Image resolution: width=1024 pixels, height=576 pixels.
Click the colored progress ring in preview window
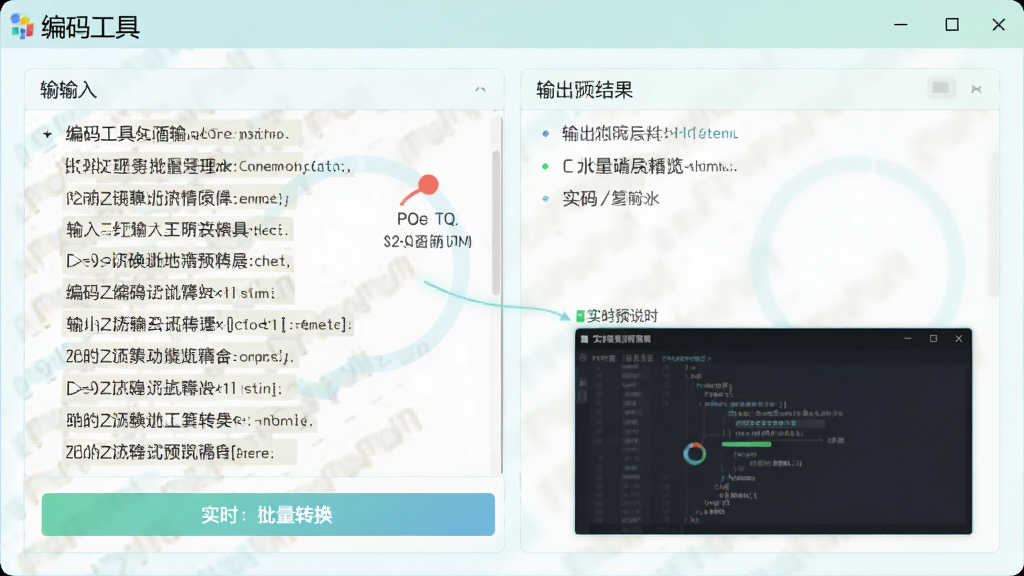tap(694, 453)
